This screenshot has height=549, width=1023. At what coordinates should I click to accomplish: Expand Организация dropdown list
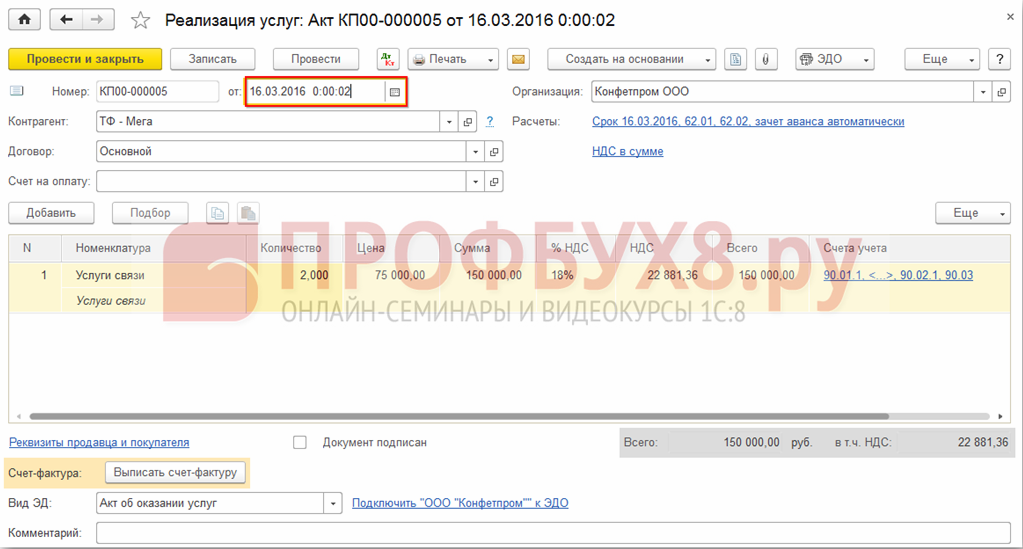(983, 92)
